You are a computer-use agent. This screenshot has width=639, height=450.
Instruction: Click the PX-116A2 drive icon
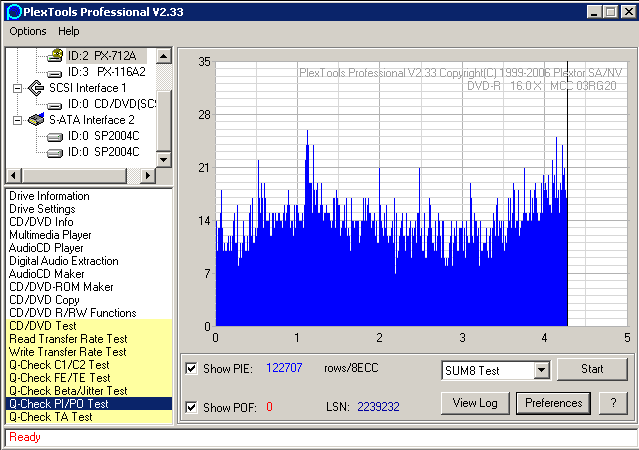click(55, 73)
